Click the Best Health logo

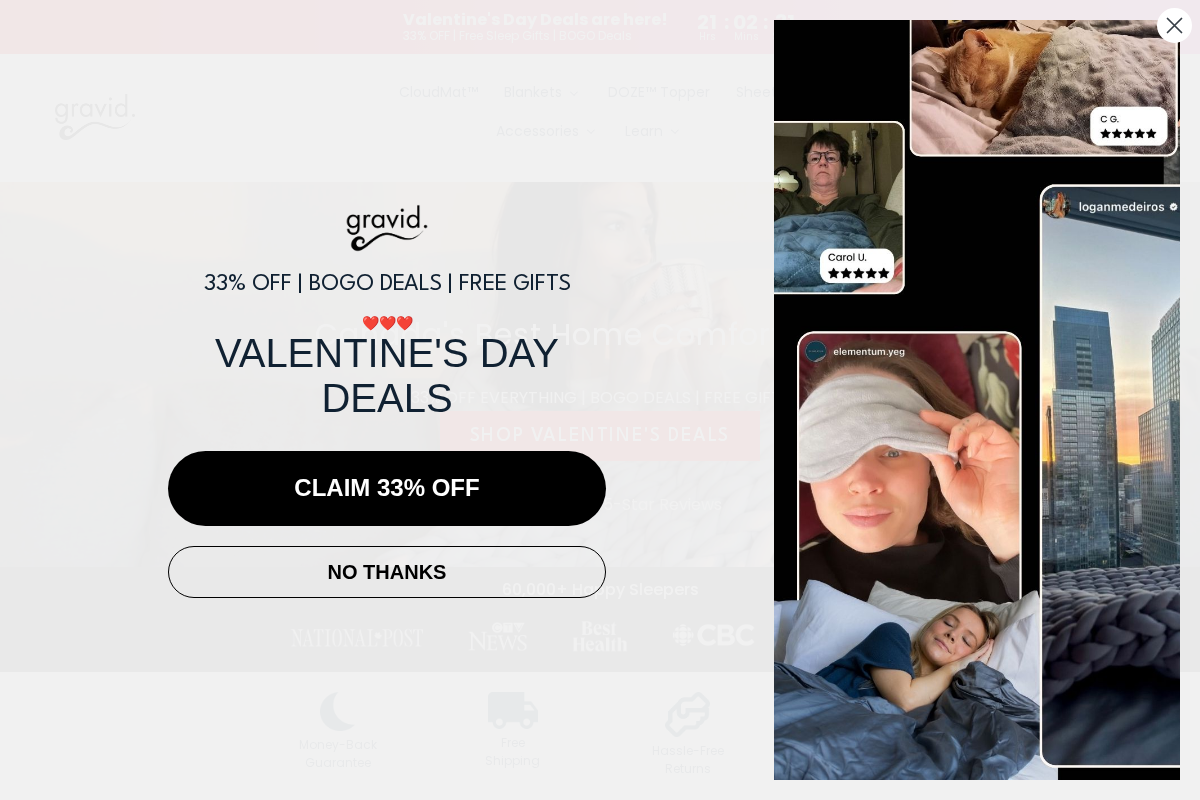600,637
